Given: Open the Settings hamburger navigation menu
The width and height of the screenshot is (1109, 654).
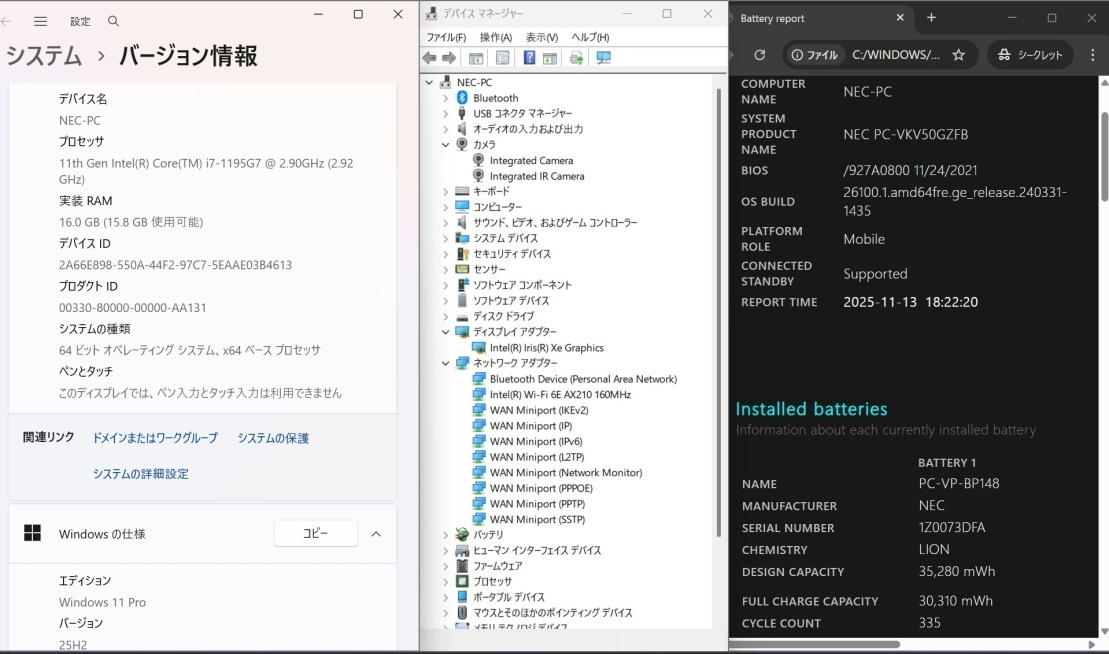Looking at the screenshot, I should click(x=40, y=21).
